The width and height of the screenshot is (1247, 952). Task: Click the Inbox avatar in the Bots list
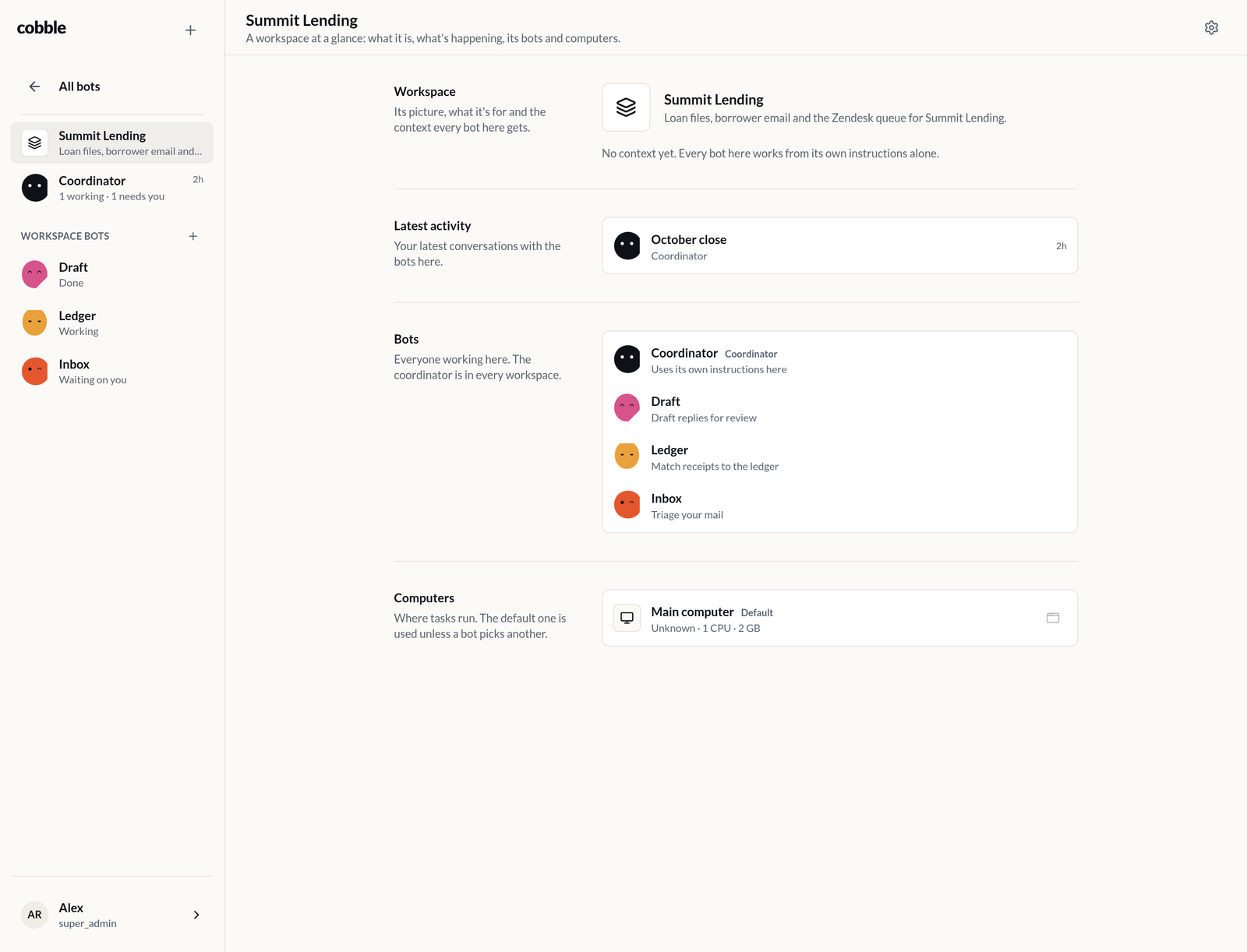(627, 504)
